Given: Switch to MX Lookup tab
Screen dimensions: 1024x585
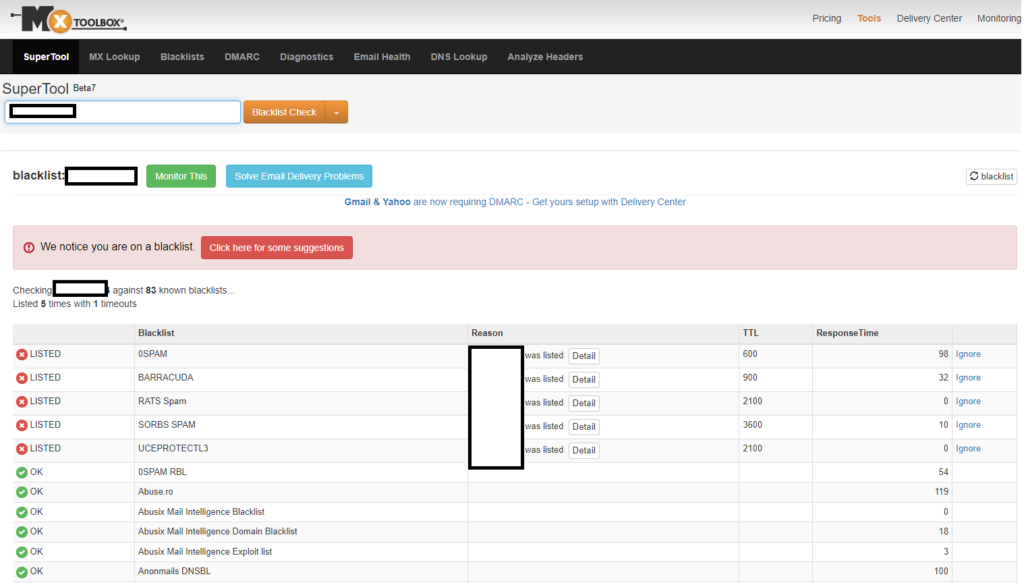Looking at the screenshot, I should [114, 57].
